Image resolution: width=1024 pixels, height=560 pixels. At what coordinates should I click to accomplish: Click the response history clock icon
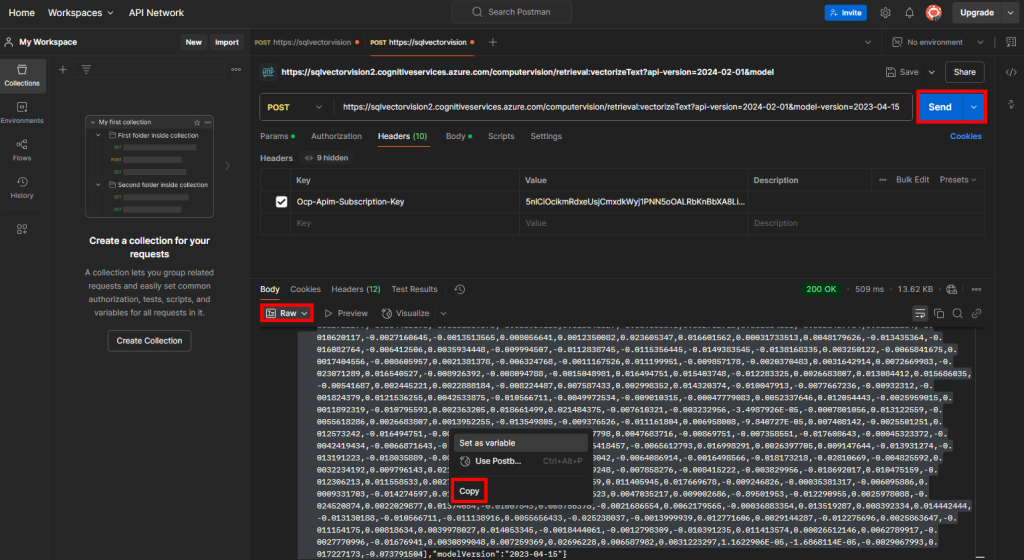coord(460,289)
